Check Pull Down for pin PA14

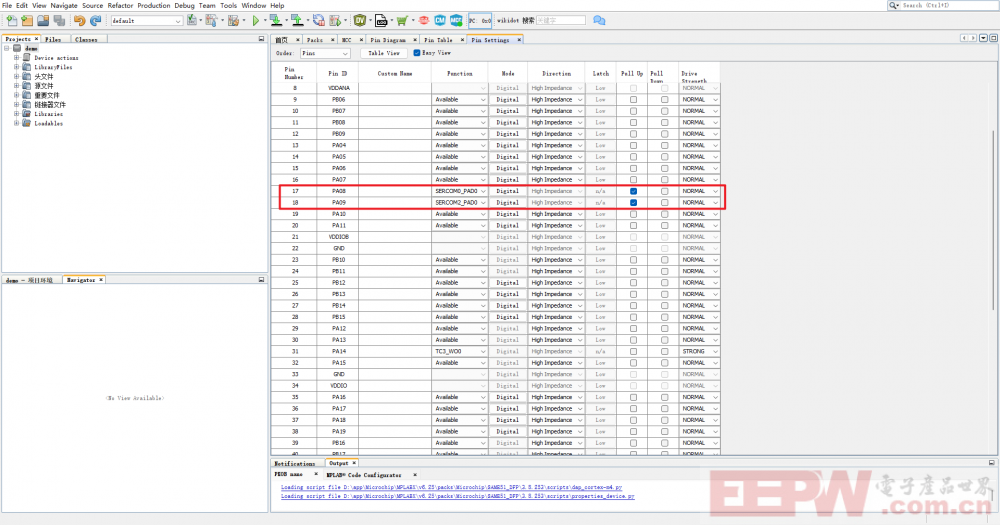tap(665, 351)
